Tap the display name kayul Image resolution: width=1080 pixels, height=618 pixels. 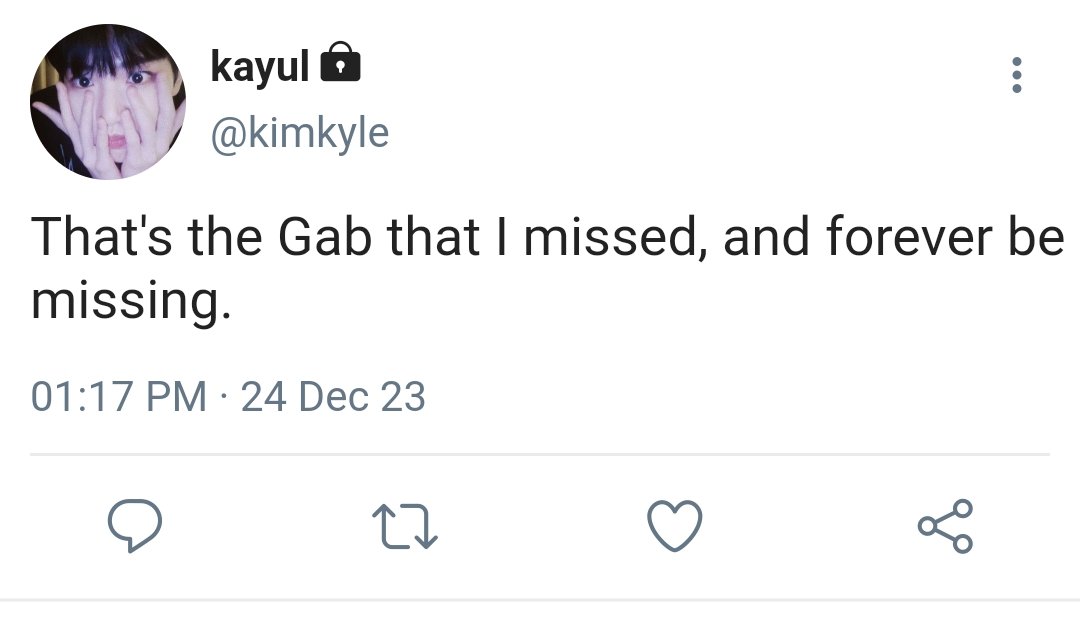coord(259,66)
